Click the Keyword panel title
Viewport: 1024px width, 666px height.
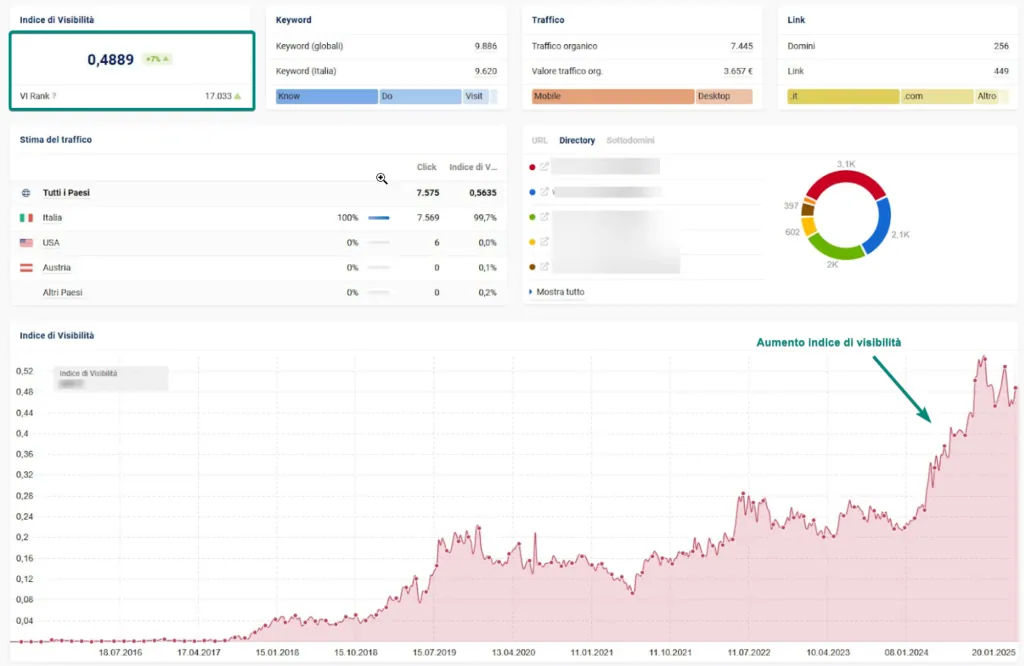(x=293, y=20)
